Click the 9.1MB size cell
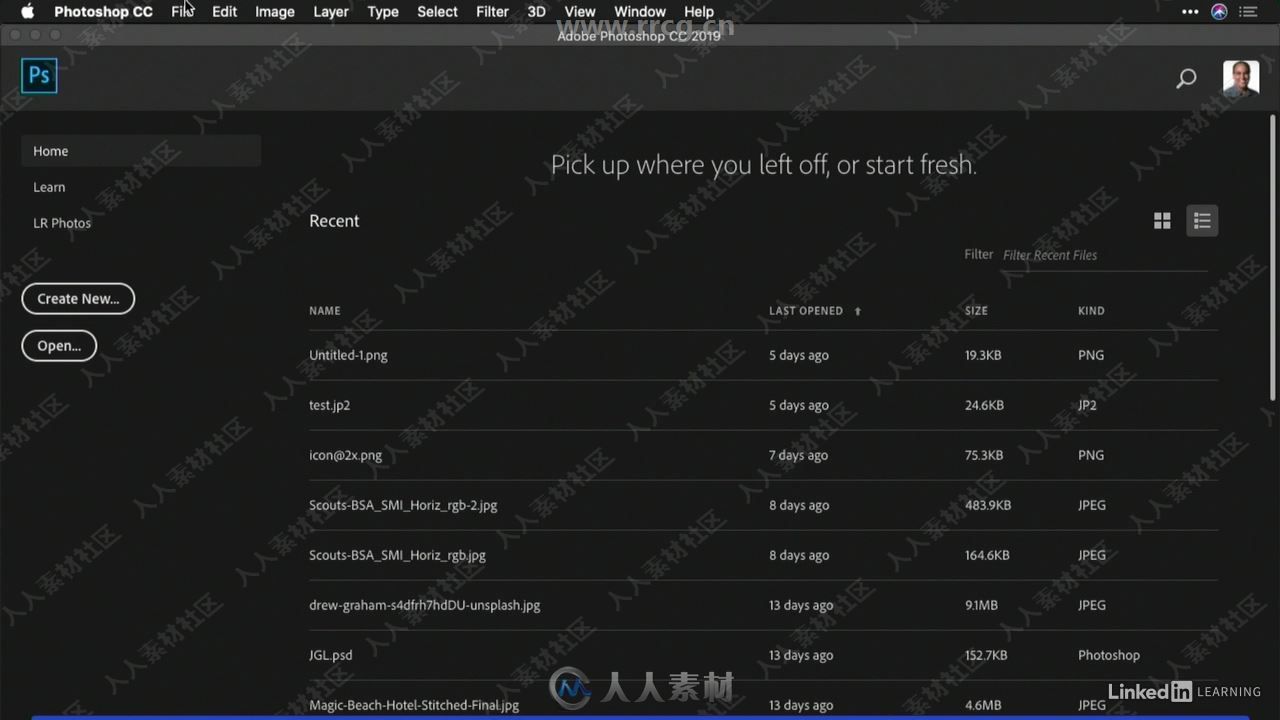The width and height of the screenshot is (1280, 720). (981, 605)
